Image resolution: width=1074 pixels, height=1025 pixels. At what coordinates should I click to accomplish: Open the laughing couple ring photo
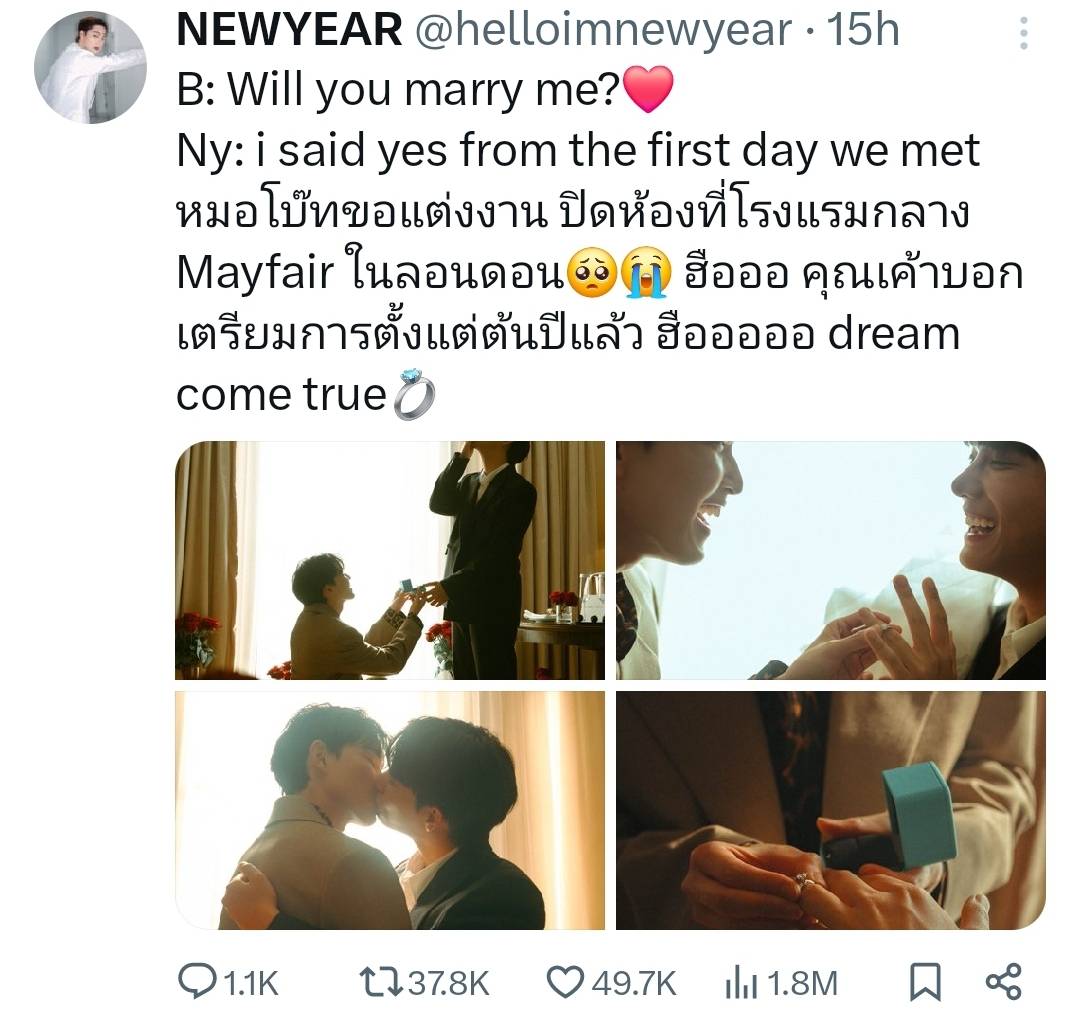(831, 560)
